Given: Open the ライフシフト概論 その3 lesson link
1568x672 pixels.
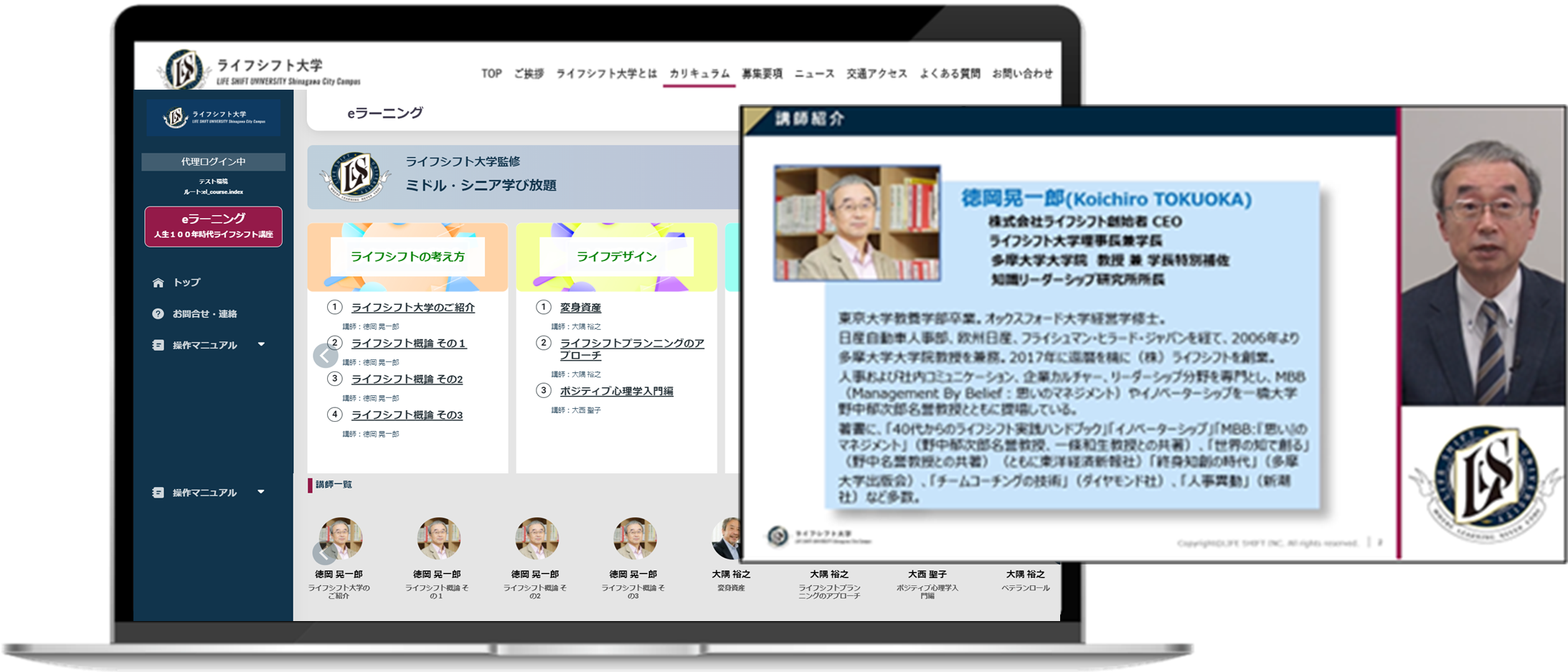Looking at the screenshot, I should (407, 415).
